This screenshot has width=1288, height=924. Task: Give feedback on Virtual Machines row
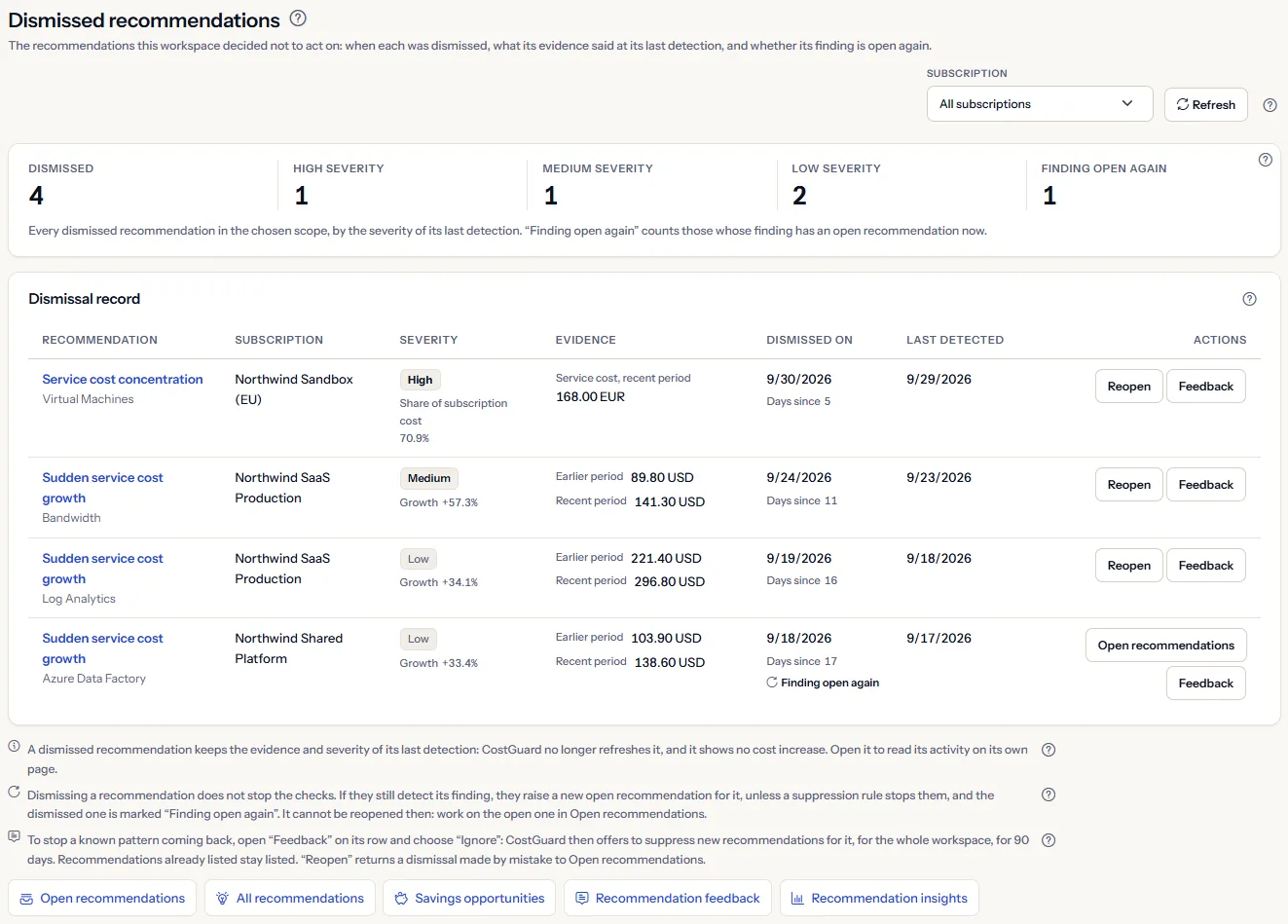pos(1205,387)
